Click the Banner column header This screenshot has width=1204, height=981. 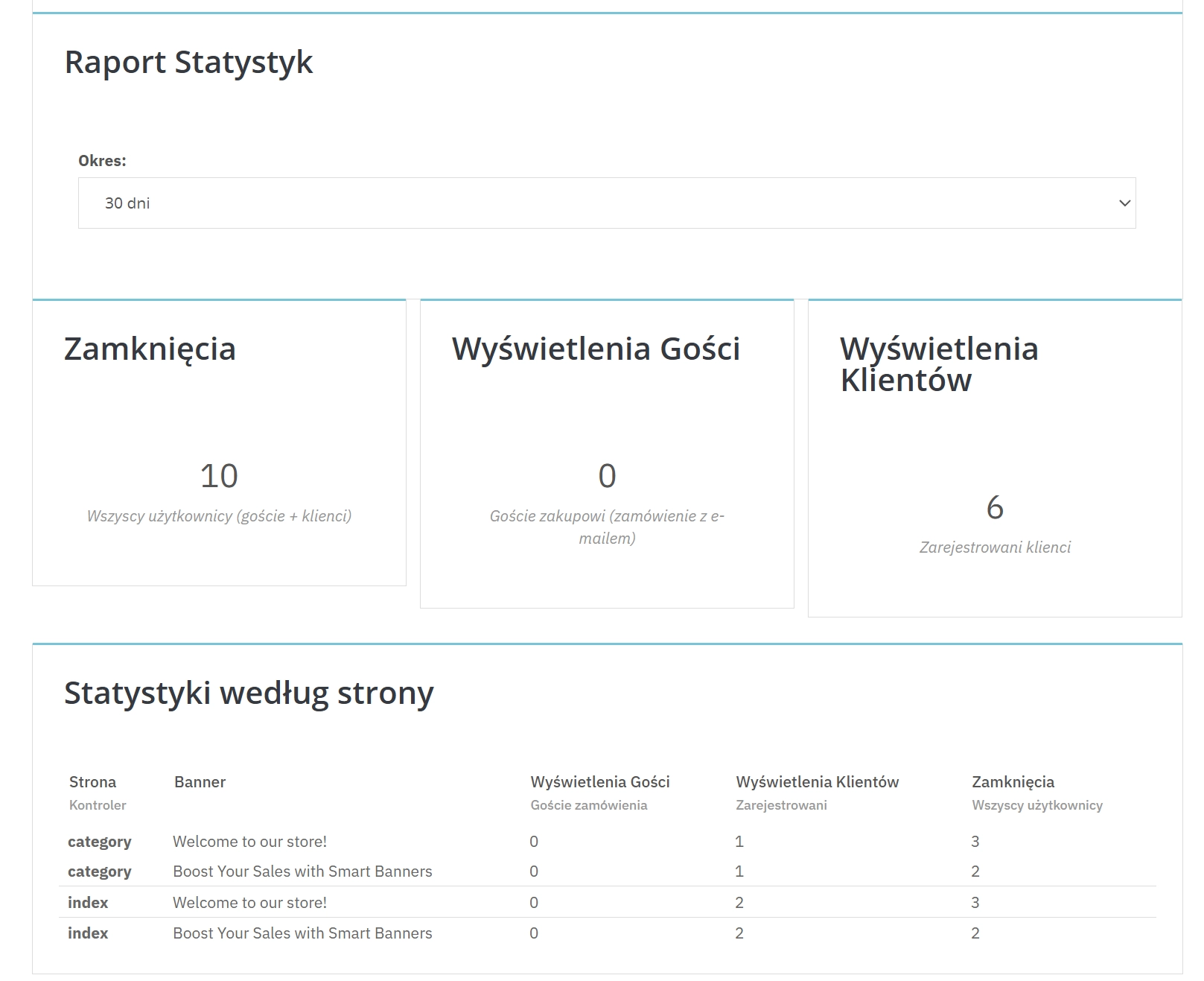pyautogui.click(x=199, y=782)
